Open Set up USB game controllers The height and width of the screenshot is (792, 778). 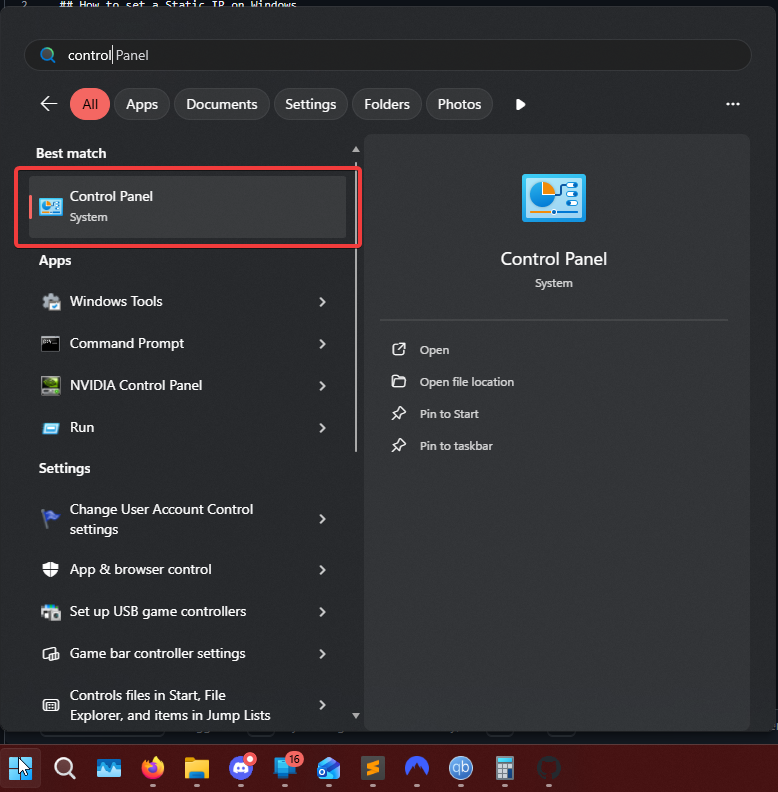click(187, 611)
